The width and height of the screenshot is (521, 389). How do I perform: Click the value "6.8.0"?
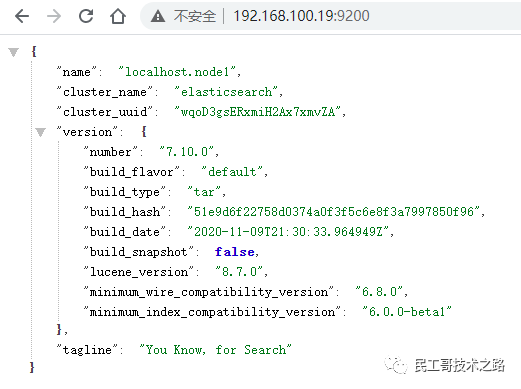379,292
